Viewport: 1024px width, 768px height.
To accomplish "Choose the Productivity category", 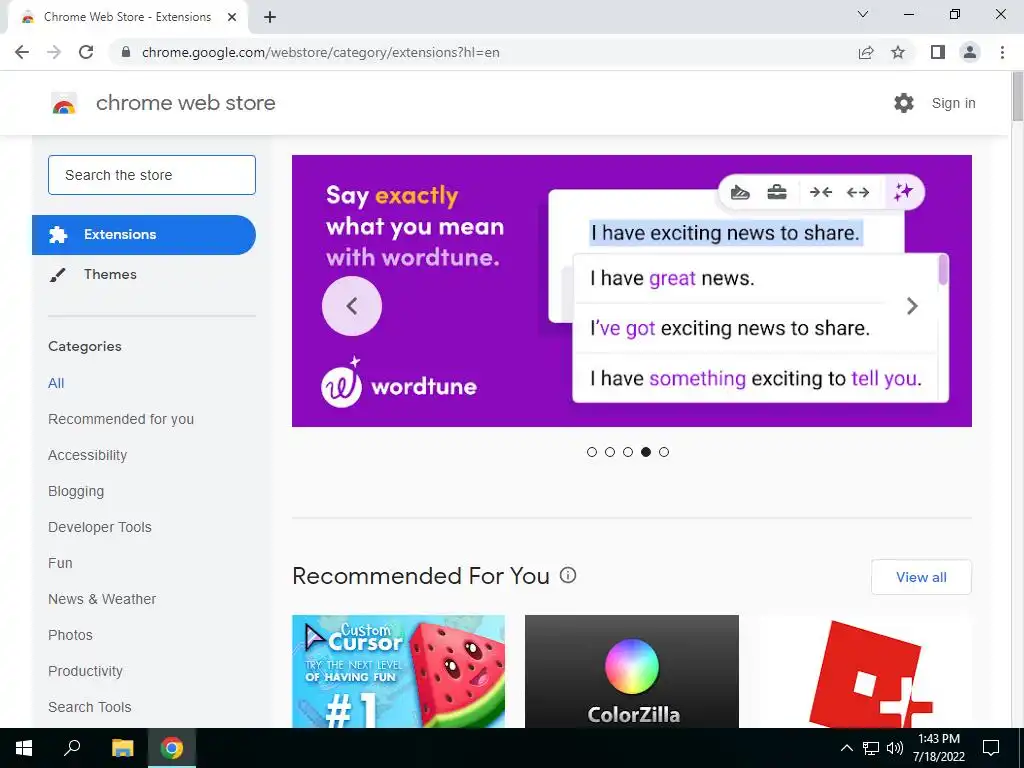I will (86, 671).
